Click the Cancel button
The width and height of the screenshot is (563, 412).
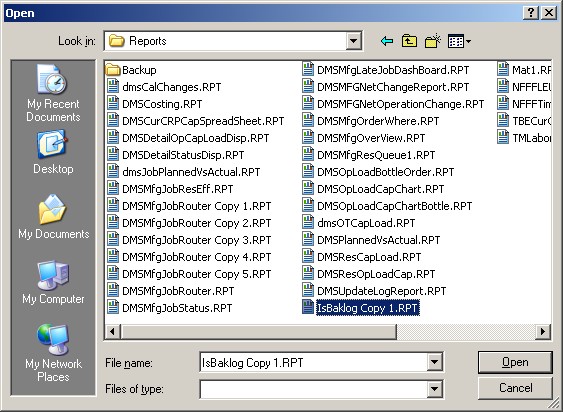point(515,388)
